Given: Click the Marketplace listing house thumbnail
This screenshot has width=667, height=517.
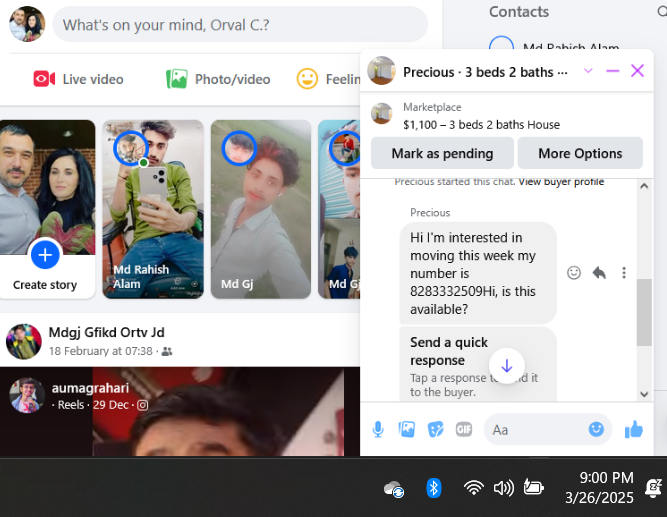Looking at the screenshot, I should (x=382, y=113).
